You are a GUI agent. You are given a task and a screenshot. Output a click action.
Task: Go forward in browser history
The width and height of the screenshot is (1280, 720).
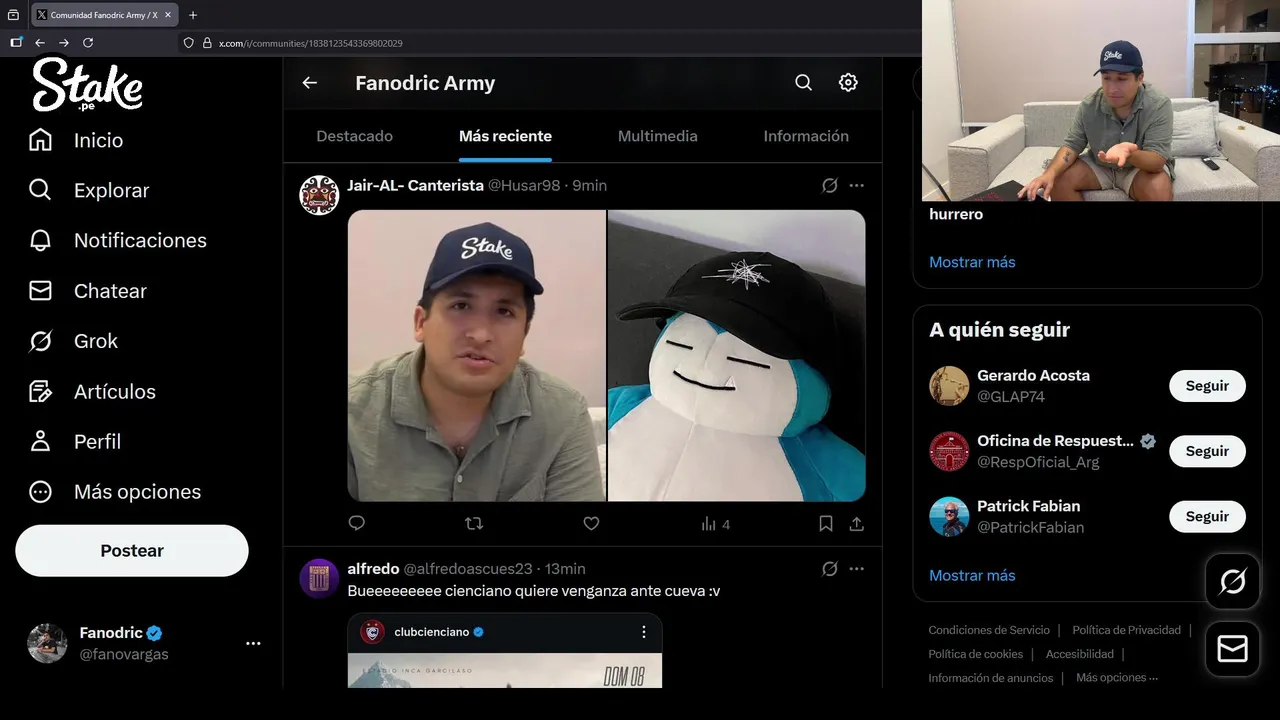[x=64, y=43]
